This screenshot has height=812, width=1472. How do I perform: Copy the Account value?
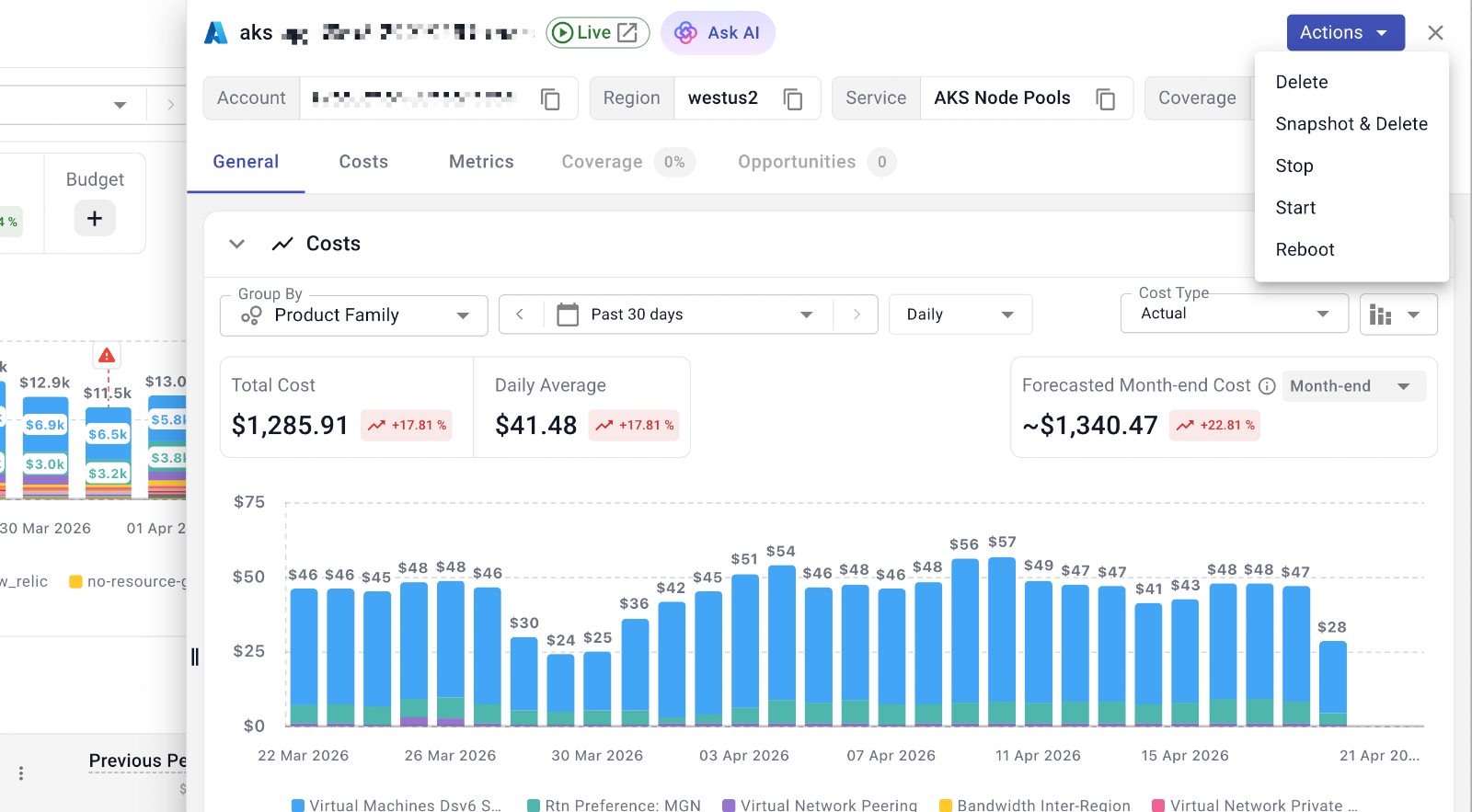[x=550, y=98]
